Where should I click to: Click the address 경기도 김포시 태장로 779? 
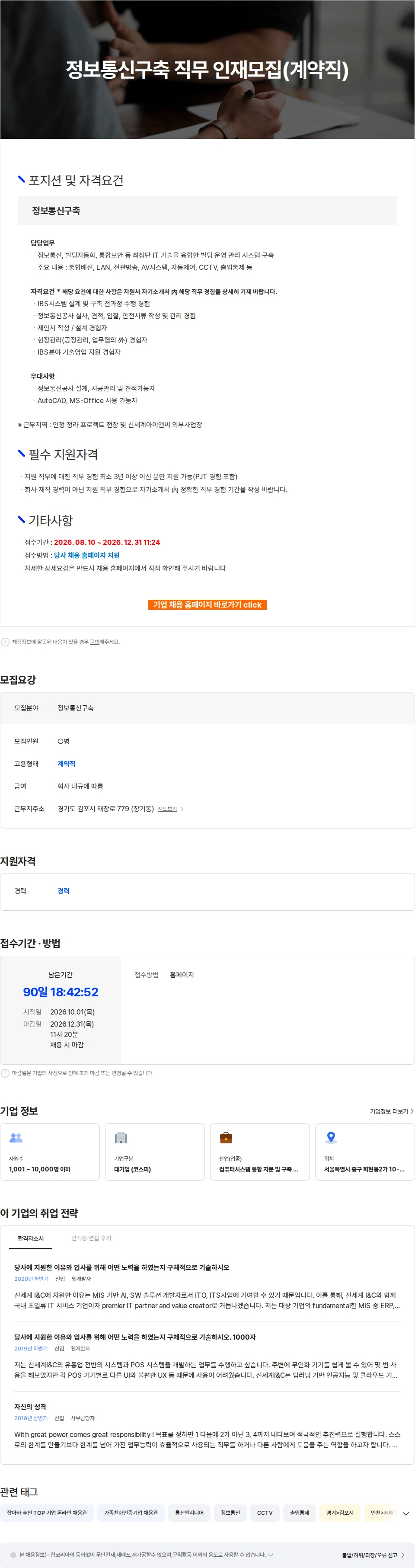[x=105, y=808]
